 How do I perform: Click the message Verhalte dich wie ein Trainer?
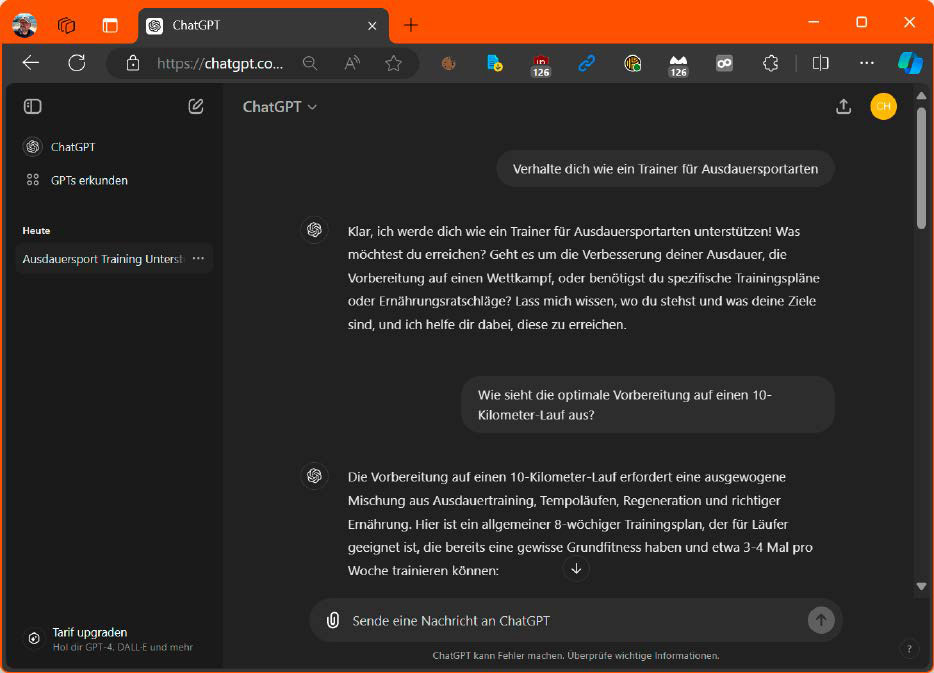(x=665, y=169)
